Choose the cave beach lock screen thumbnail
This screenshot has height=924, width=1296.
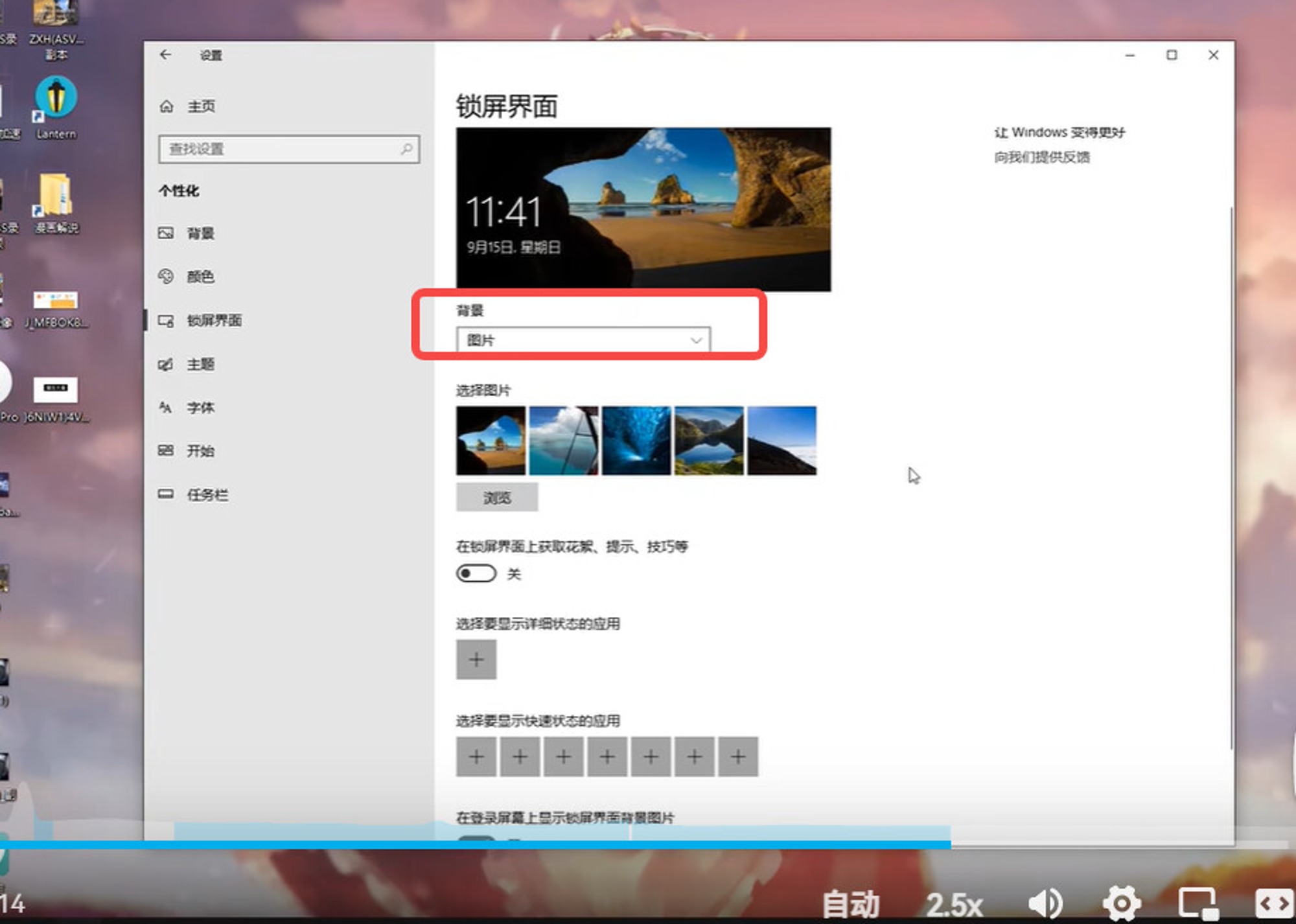[x=491, y=441]
